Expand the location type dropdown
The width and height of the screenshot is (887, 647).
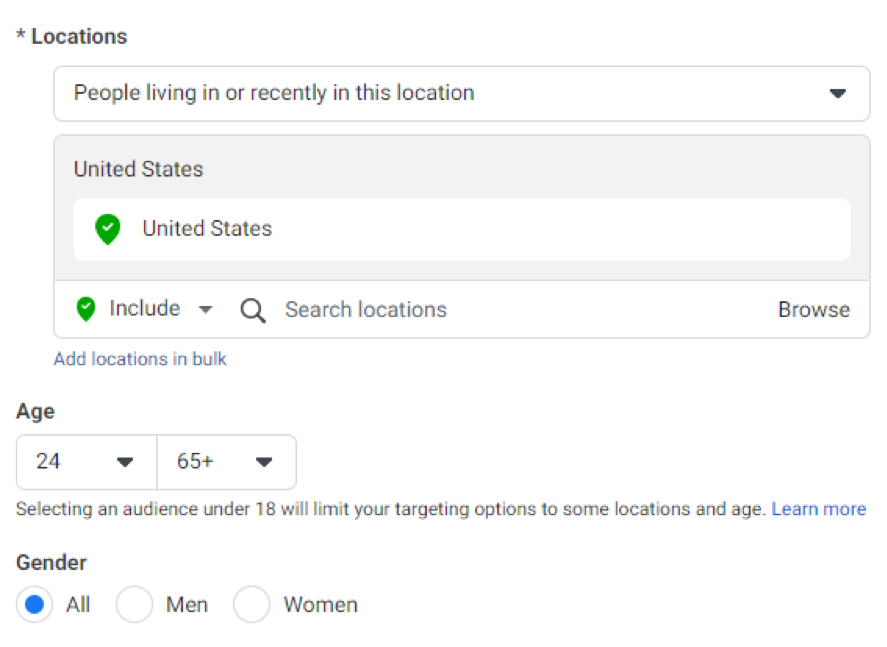click(837, 94)
